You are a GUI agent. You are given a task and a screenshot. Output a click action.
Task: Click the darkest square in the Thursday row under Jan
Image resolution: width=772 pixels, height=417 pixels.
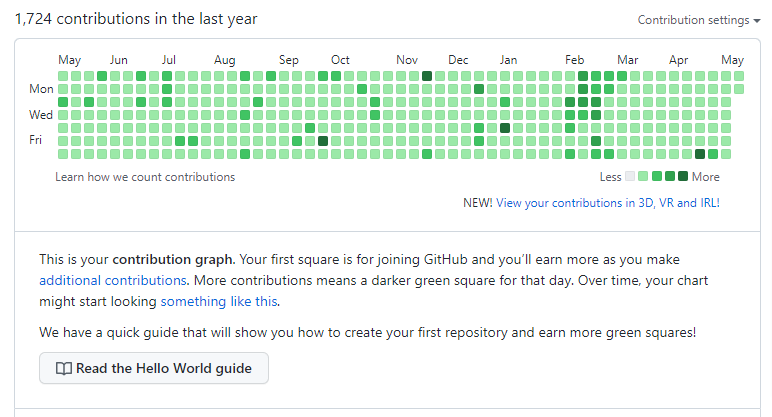[505, 128]
